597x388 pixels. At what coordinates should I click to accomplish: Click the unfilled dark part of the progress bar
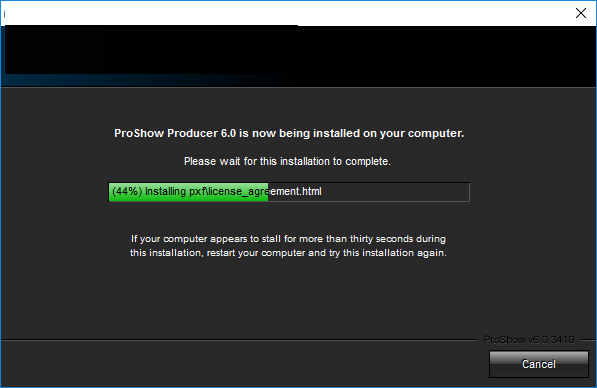(x=369, y=192)
